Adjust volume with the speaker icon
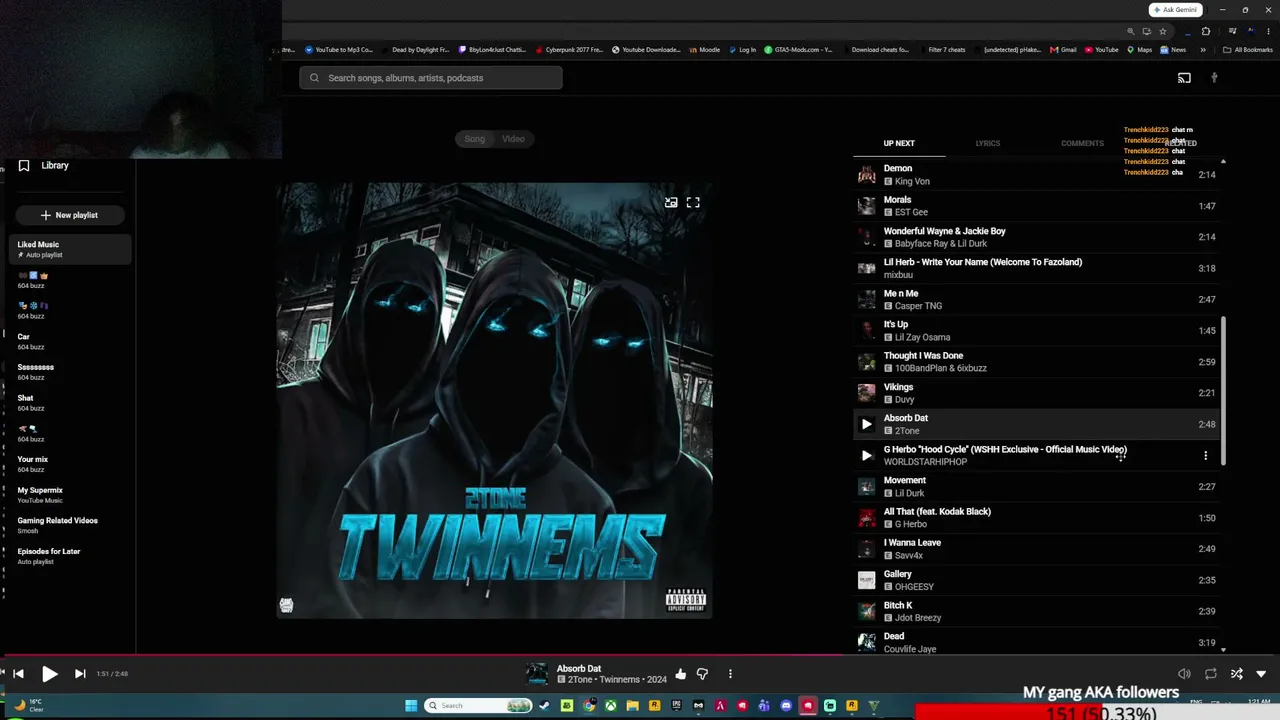The height and width of the screenshot is (720, 1280). tap(1184, 674)
